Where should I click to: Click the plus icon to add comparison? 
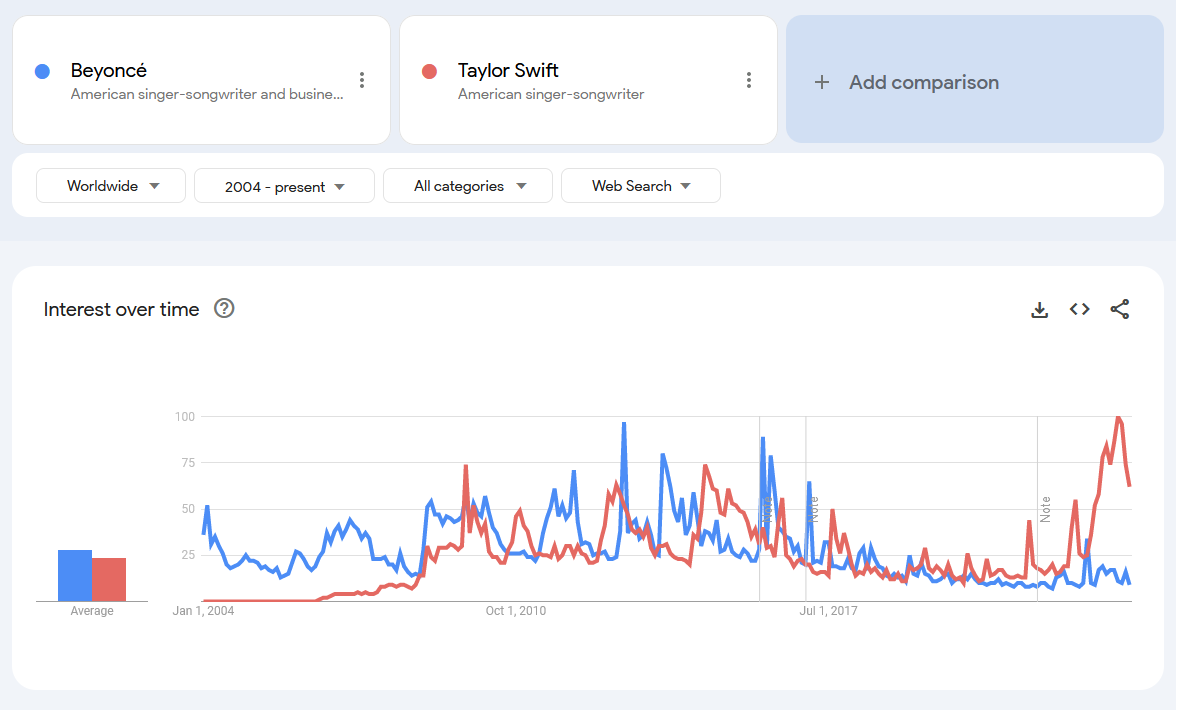(822, 83)
